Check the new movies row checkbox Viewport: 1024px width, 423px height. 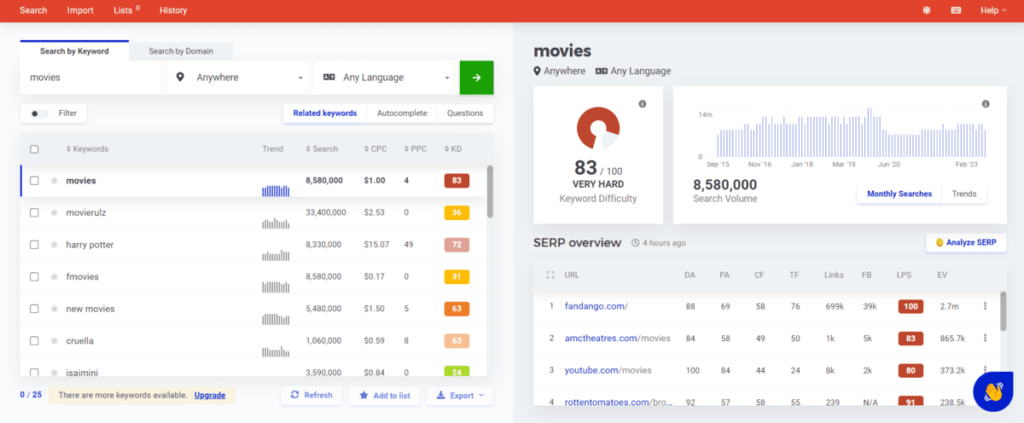(35, 309)
